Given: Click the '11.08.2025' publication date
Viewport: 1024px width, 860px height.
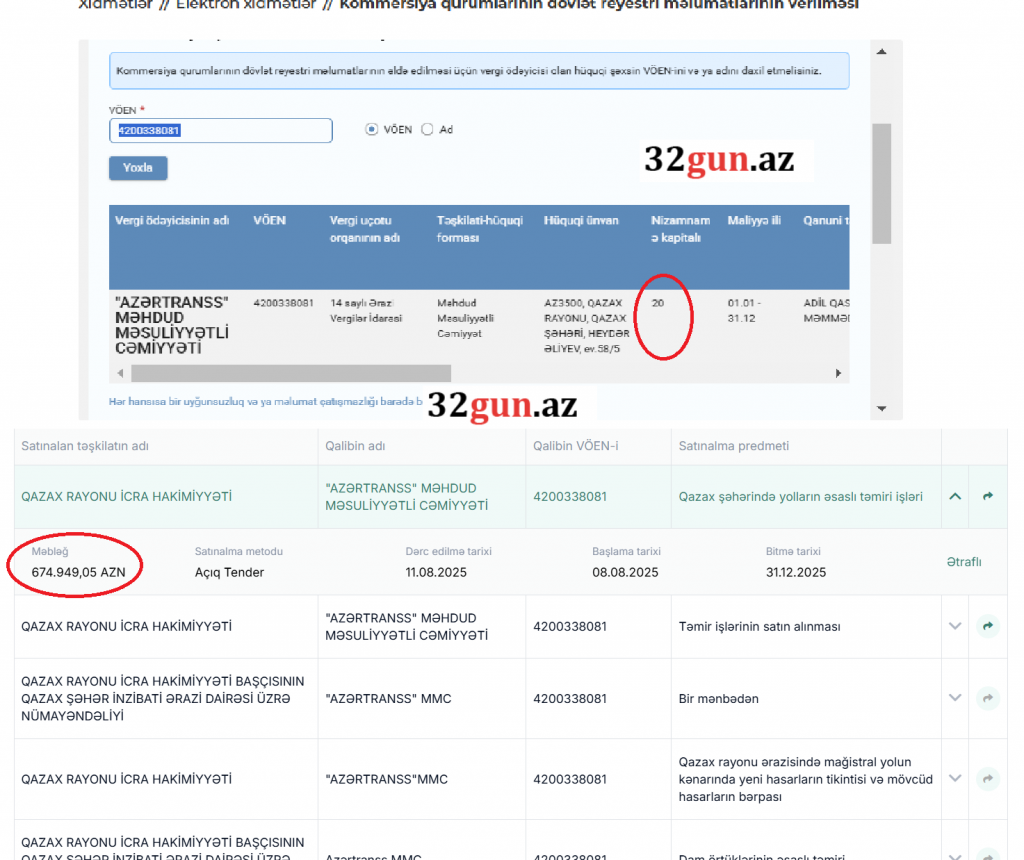Looking at the screenshot, I should coord(436,573).
